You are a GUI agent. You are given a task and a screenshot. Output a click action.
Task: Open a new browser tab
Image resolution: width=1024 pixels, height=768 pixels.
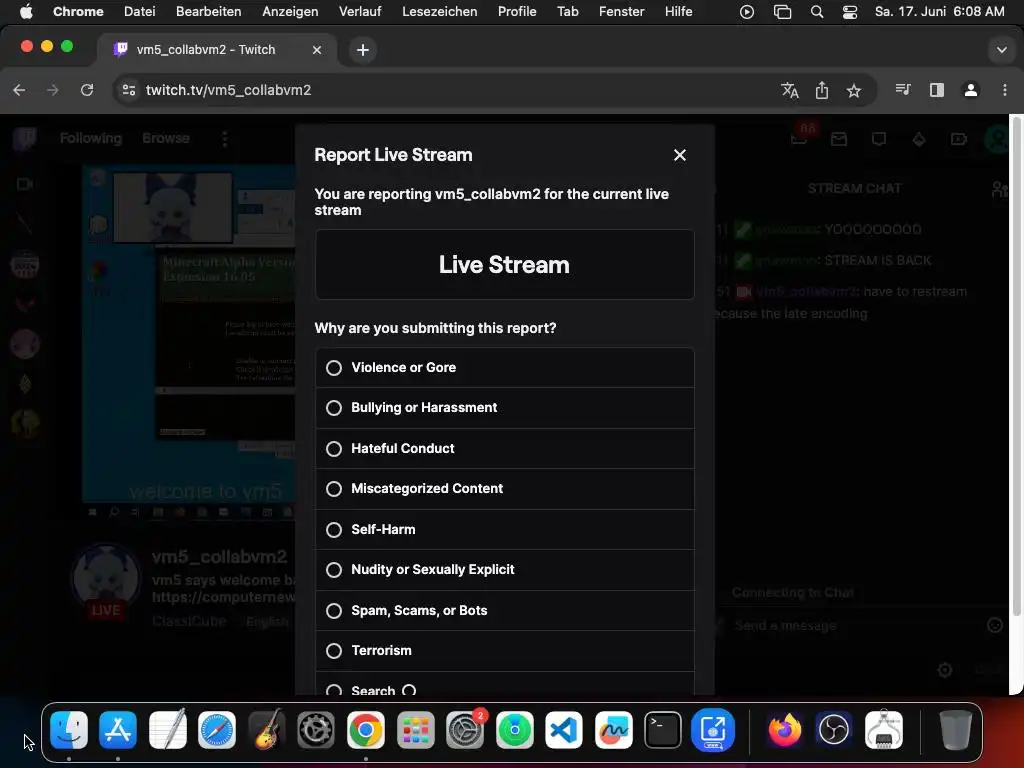(363, 50)
